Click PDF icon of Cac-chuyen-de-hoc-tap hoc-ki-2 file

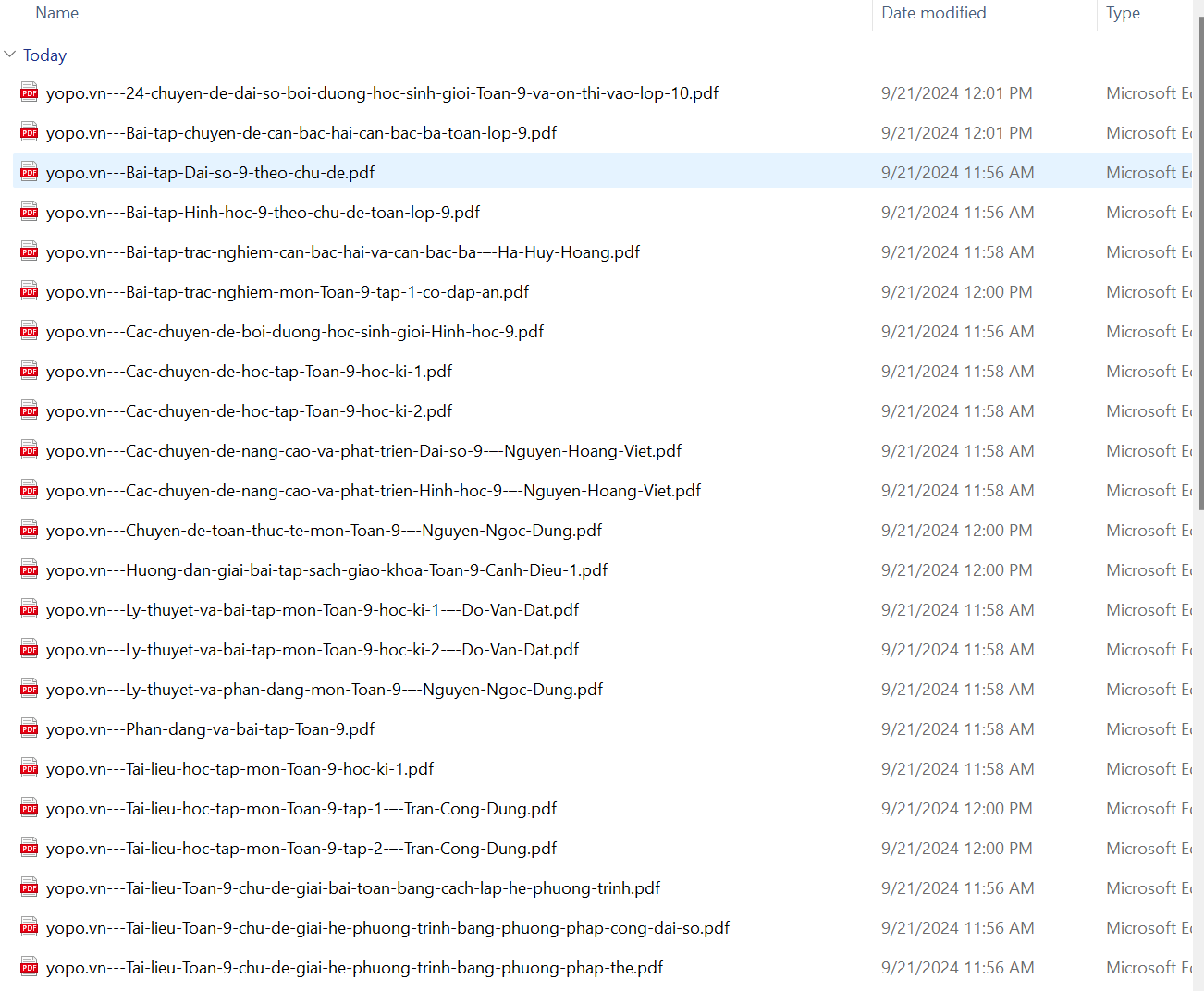(x=30, y=410)
